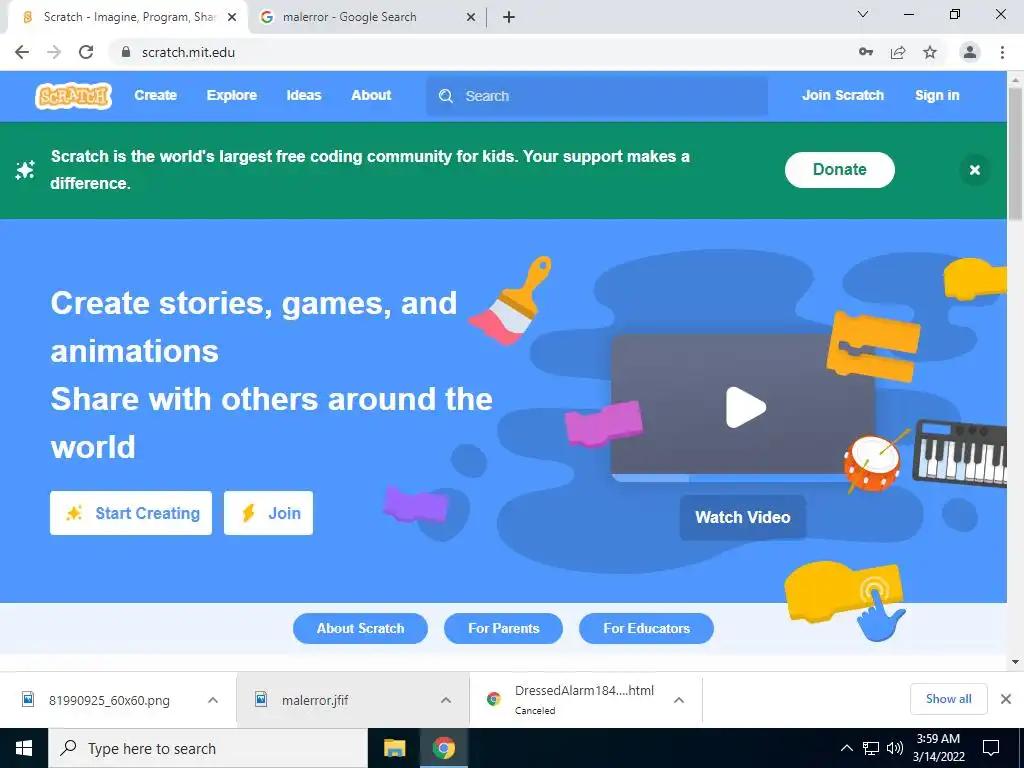Click the padlock site info icon
Image resolution: width=1024 pixels, height=768 pixels.
point(126,52)
